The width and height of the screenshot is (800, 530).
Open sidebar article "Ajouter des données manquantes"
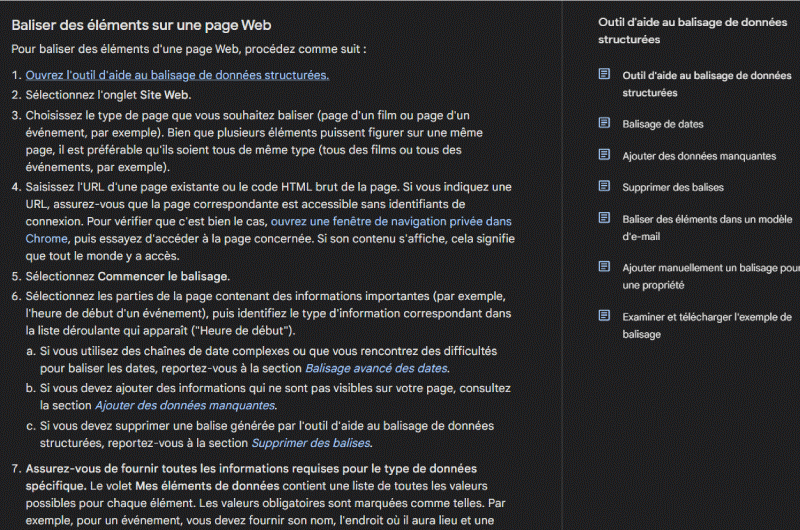[x=699, y=156]
